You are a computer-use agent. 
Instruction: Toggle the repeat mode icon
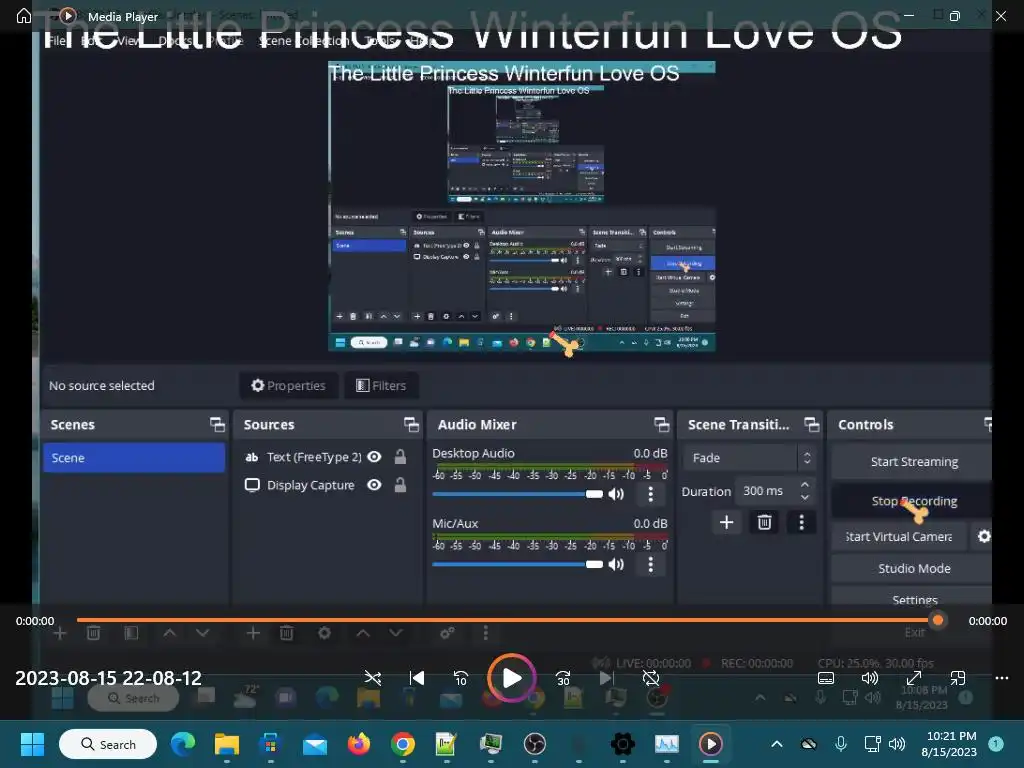651,678
